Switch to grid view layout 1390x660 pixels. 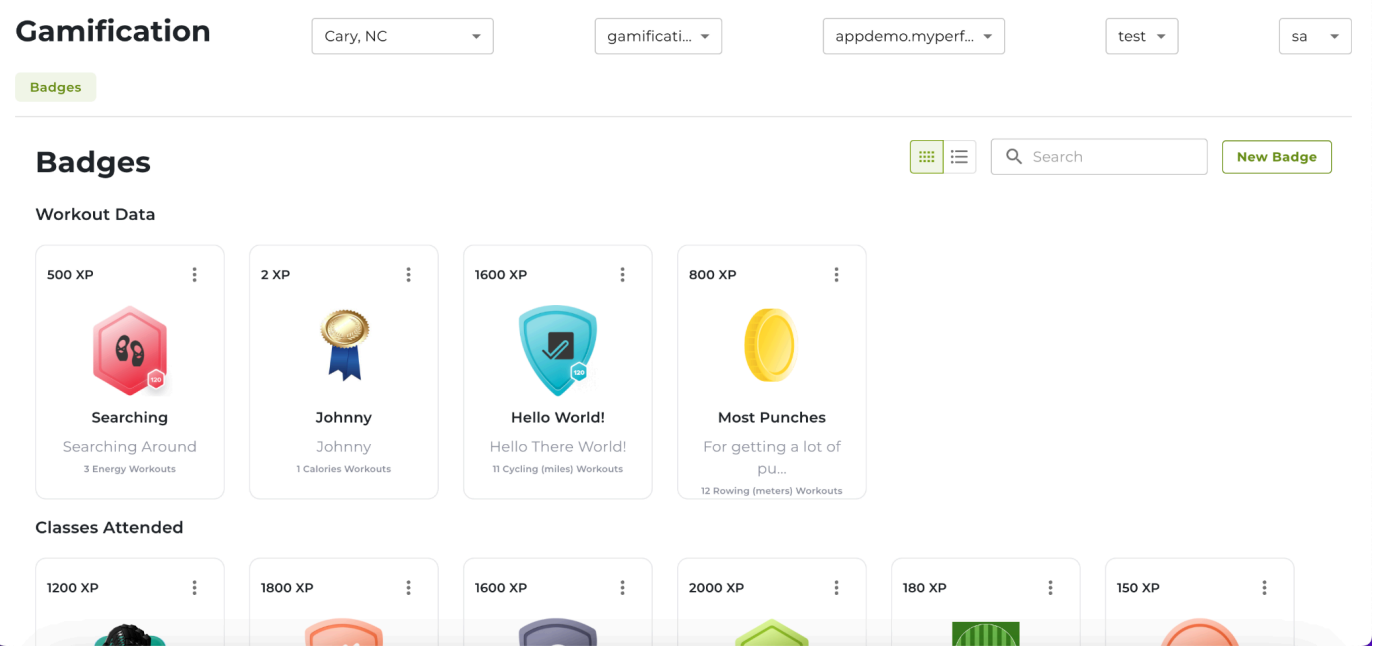point(927,157)
